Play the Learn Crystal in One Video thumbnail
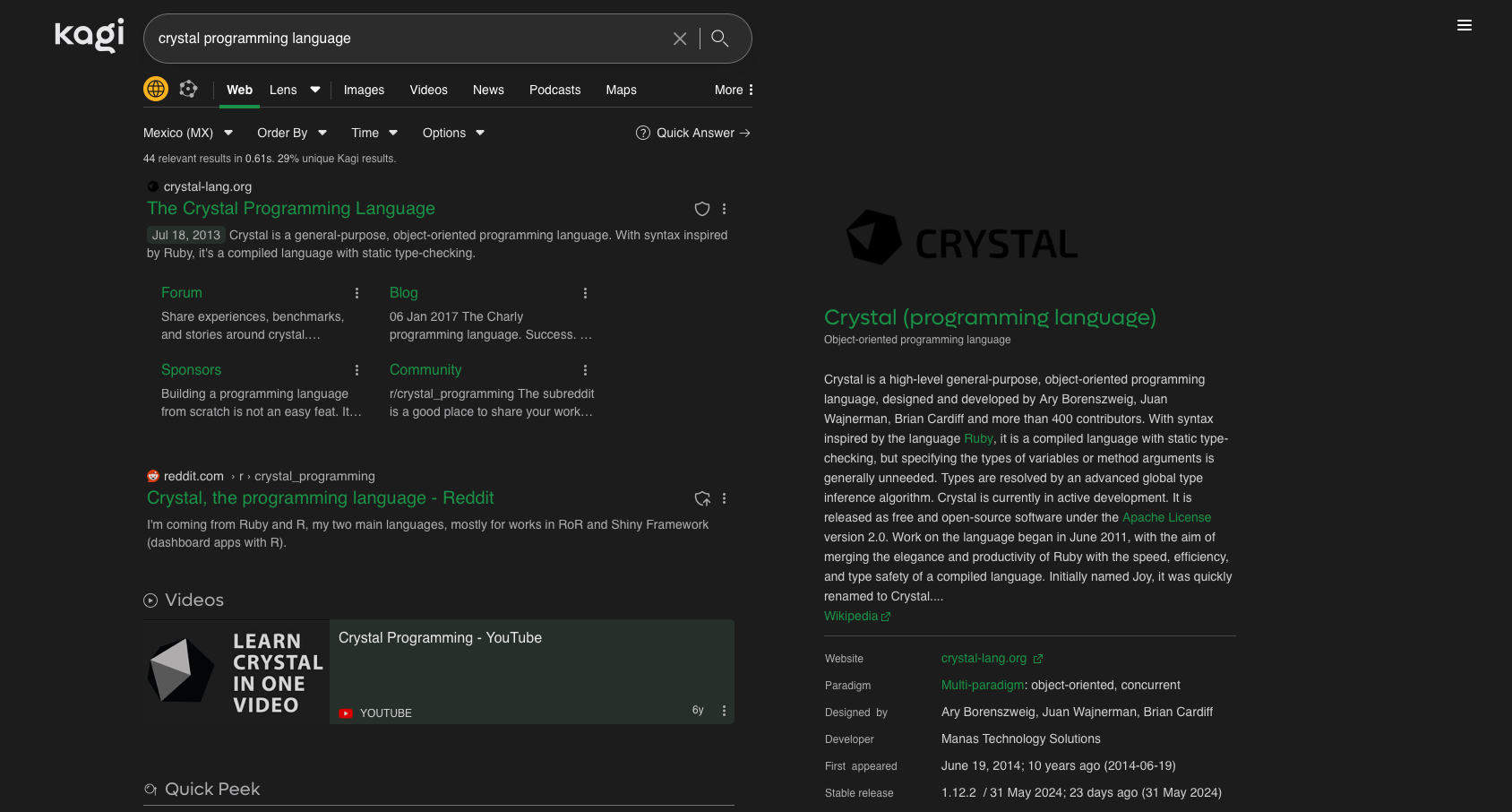The image size is (1512, 812). tap(235, 671)
